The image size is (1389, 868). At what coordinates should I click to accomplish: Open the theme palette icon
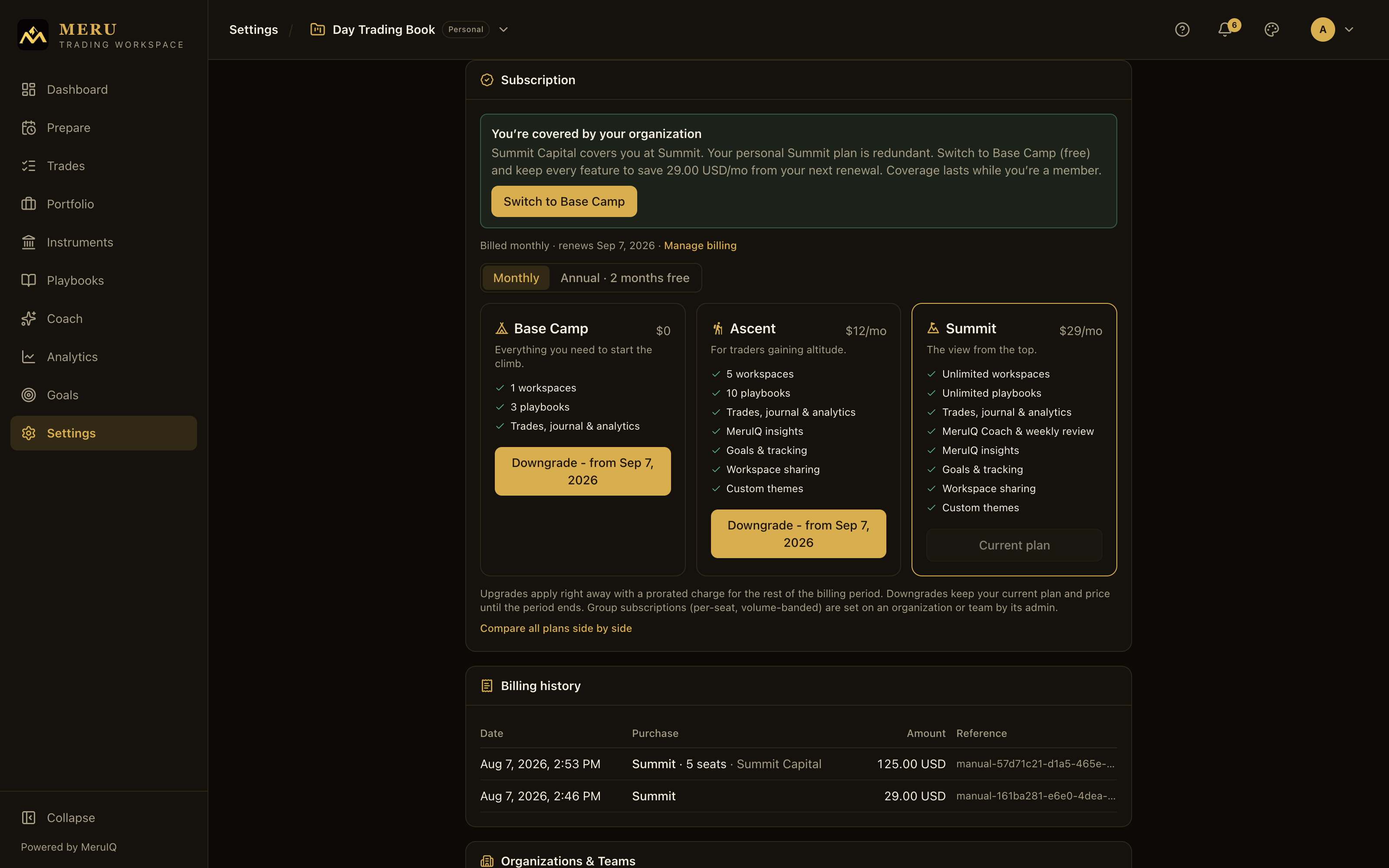(1271, 29)
